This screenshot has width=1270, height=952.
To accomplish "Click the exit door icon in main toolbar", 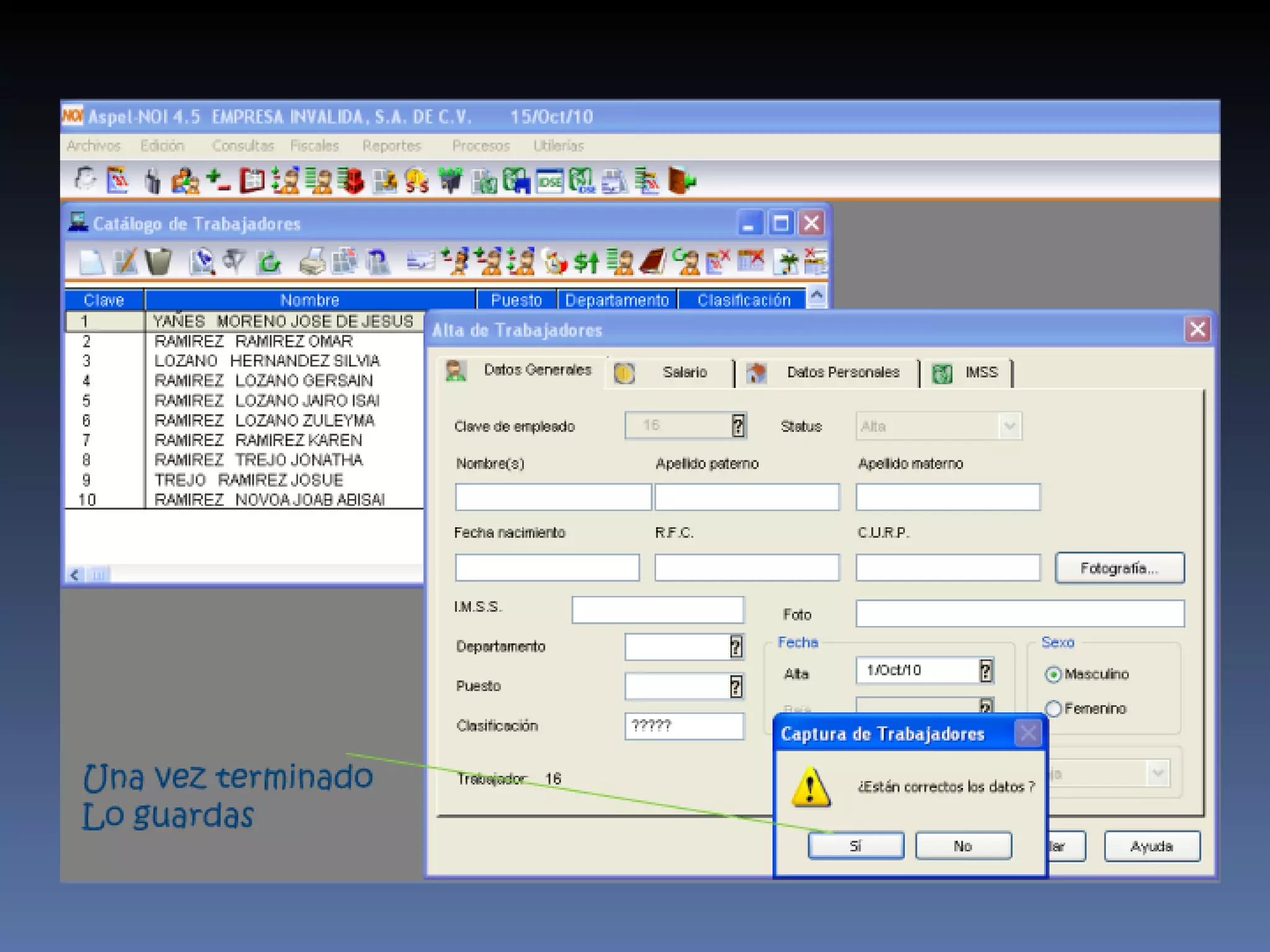I will [x=682, y=181].
